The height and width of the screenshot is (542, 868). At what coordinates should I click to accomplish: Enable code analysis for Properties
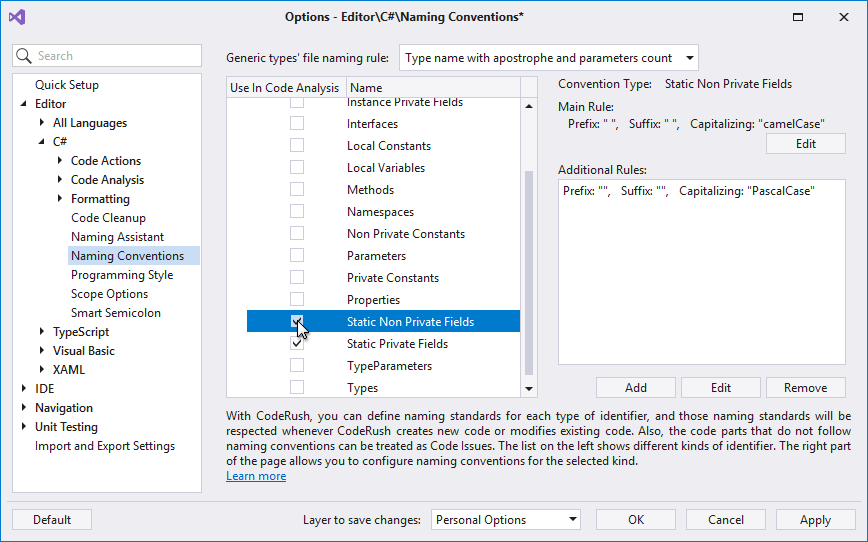coord(297,300)
